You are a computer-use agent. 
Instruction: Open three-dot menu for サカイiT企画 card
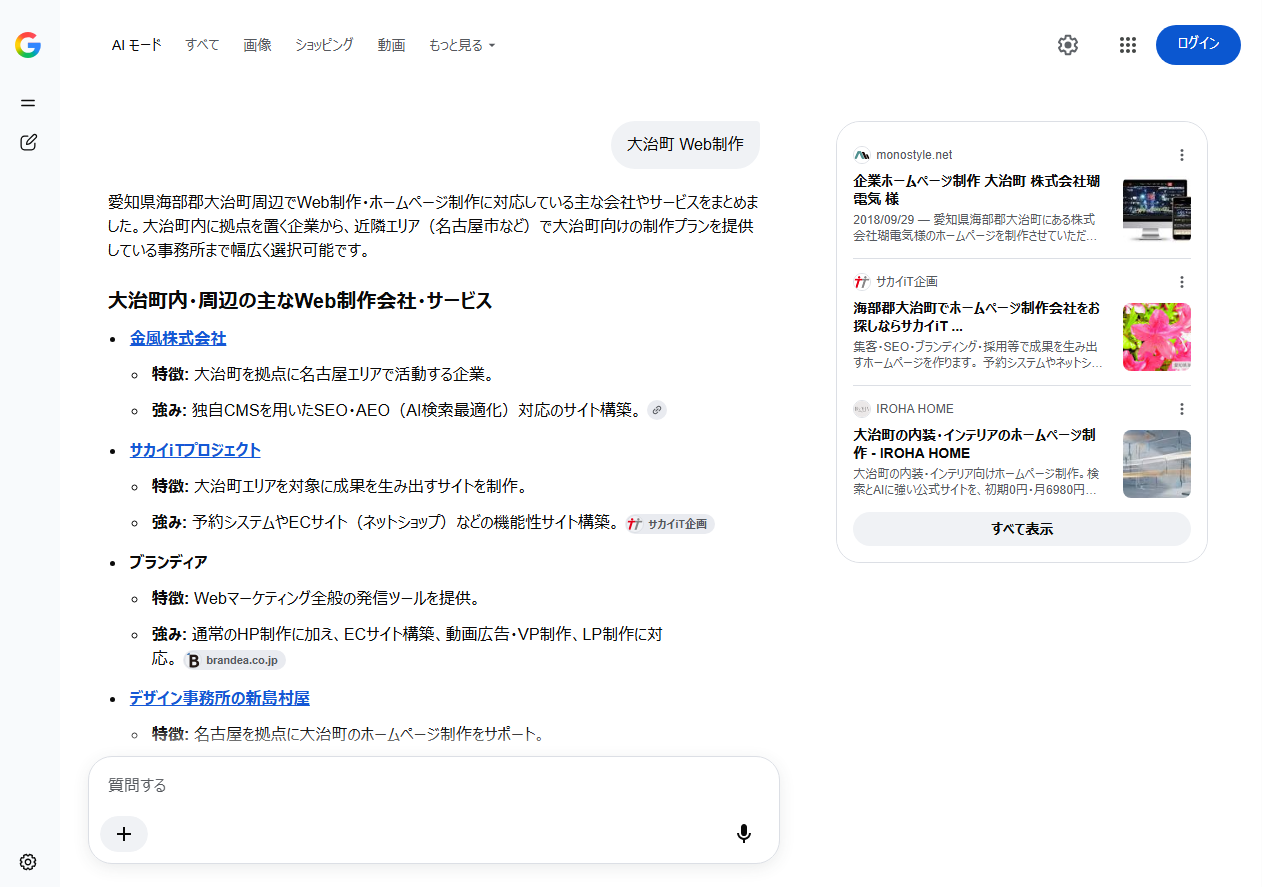[1181, 282]
